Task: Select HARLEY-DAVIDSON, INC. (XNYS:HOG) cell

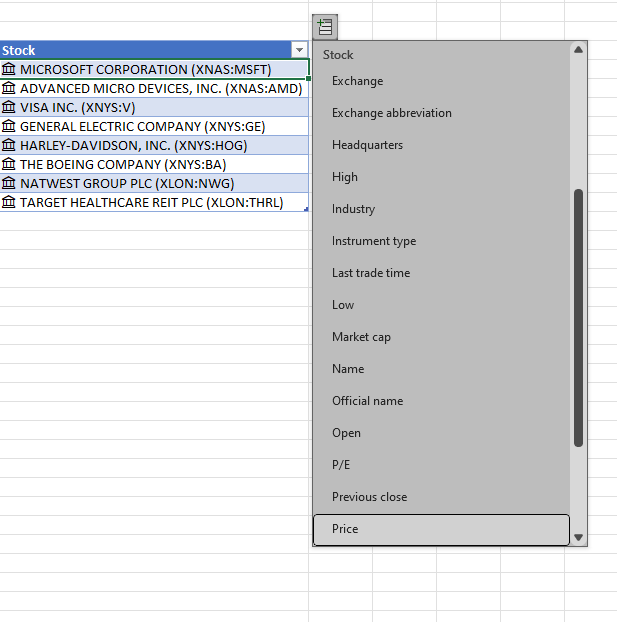Action: point(154,145)
